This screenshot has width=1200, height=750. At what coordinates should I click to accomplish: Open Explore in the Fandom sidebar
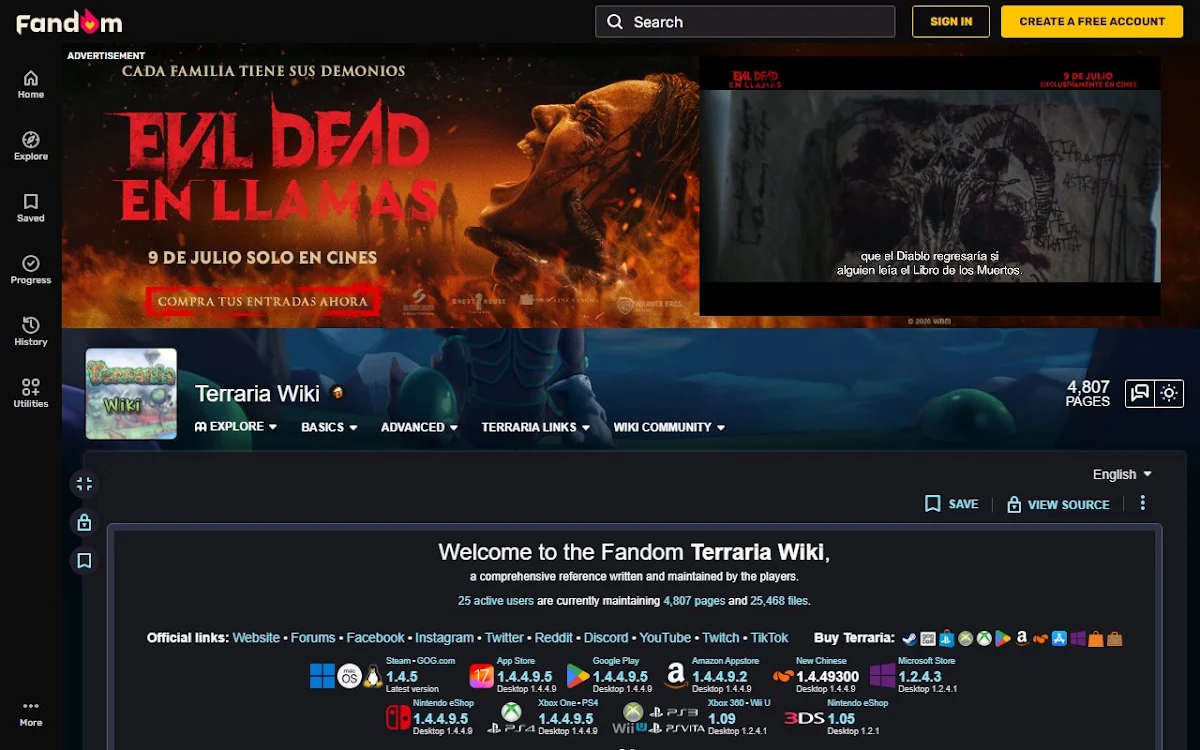coord(31,146)
